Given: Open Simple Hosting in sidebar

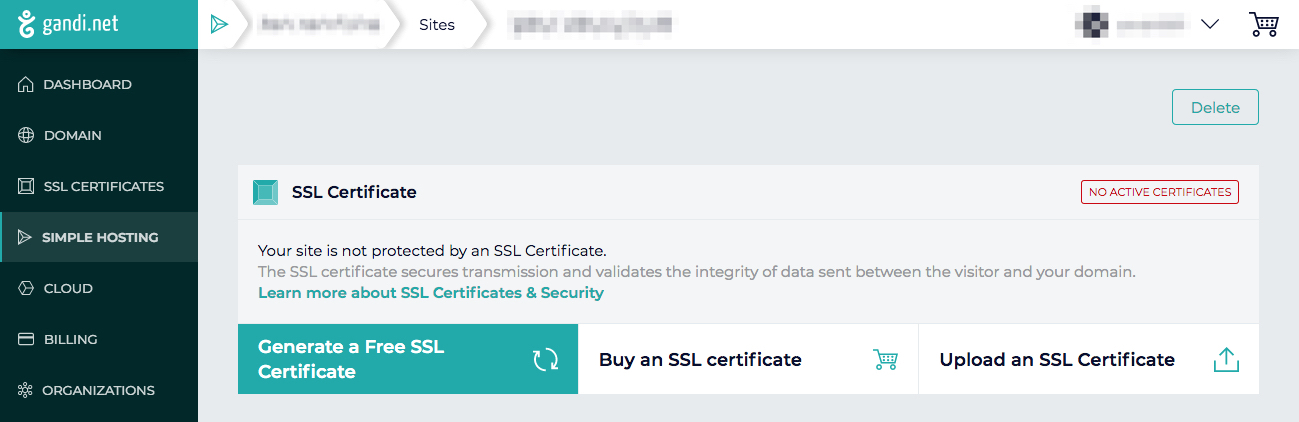Looking at the screenshot, I should coord(100,238).
